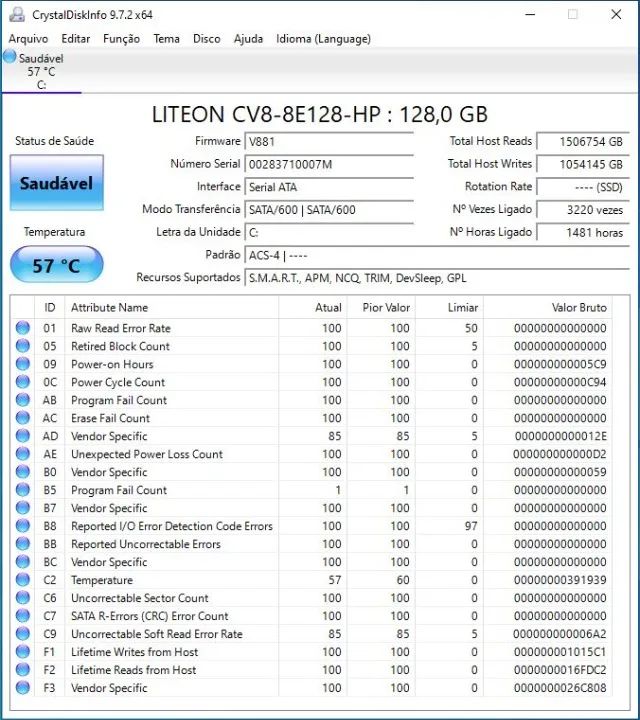Open the Tema menu
This screenshot has height=720, width=640.
(166, 39)
